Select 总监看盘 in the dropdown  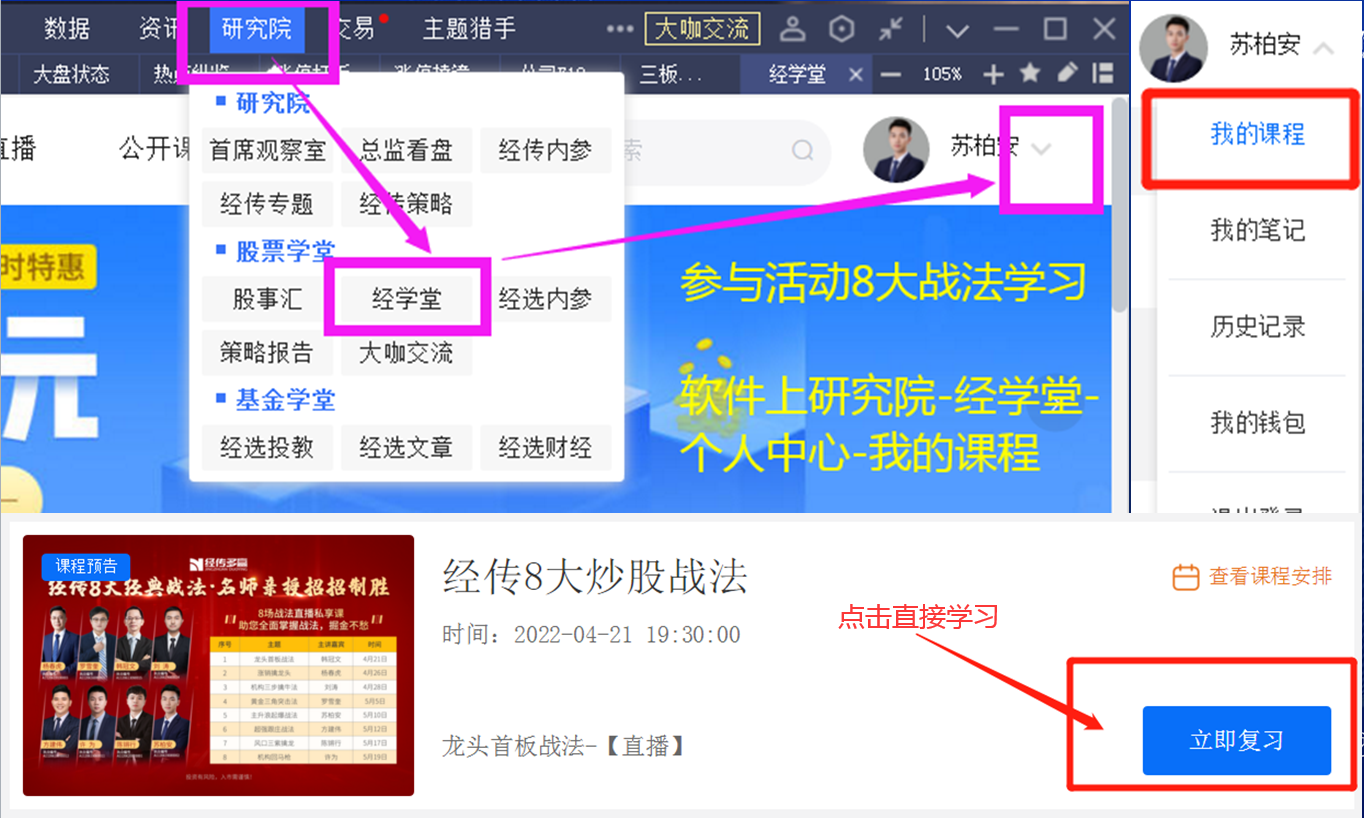pos(406,150)
